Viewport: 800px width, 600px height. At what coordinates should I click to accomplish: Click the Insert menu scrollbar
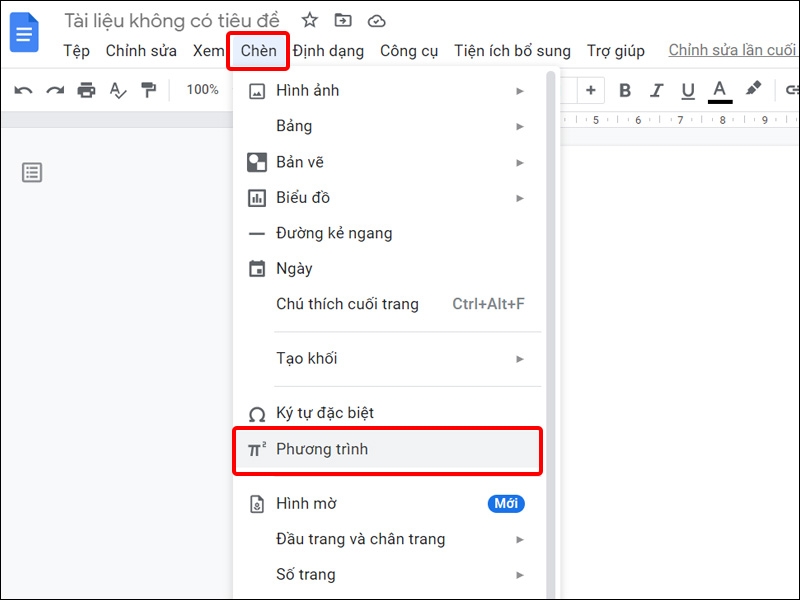[x=551, y=332]
